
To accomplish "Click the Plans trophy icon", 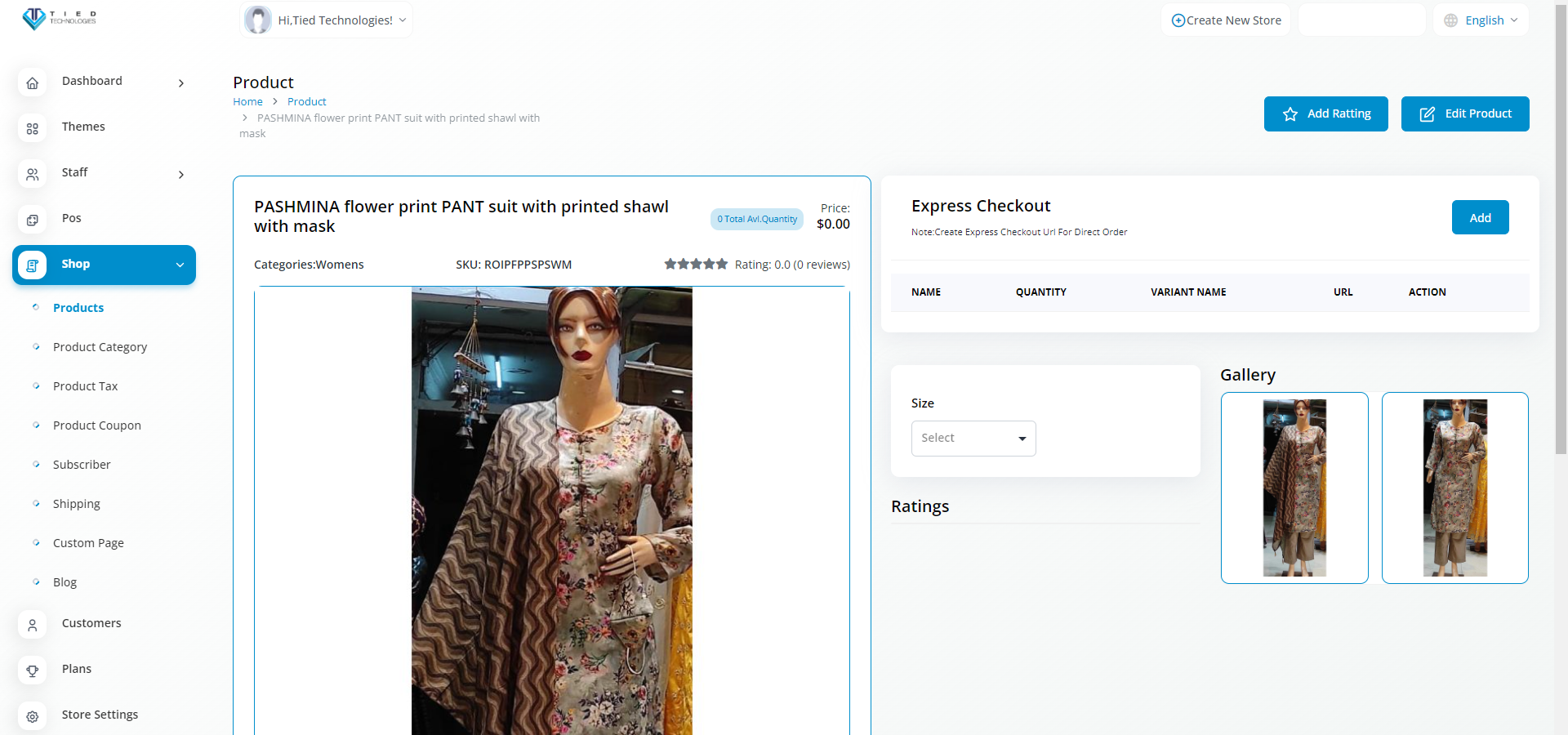I will [x=33, y=670].
